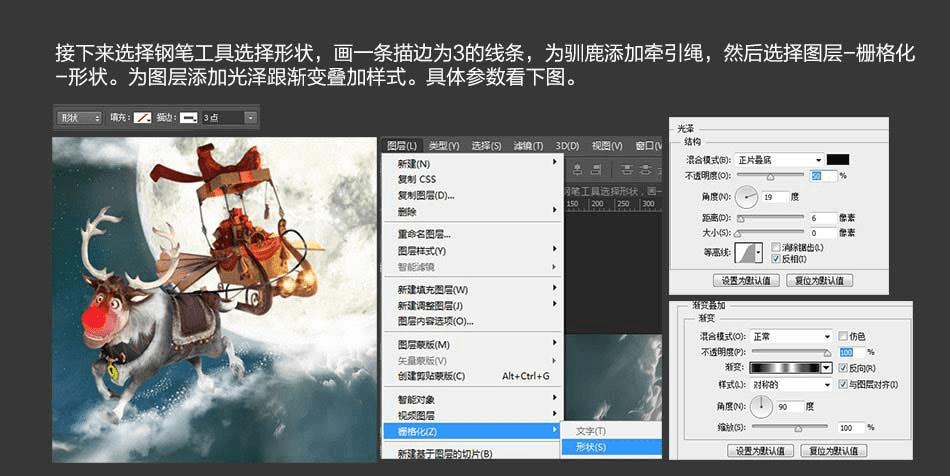Click the satin angle field 19
This screenshot has width=950, height=476.
pyautogui.click(x=776, y=197)
